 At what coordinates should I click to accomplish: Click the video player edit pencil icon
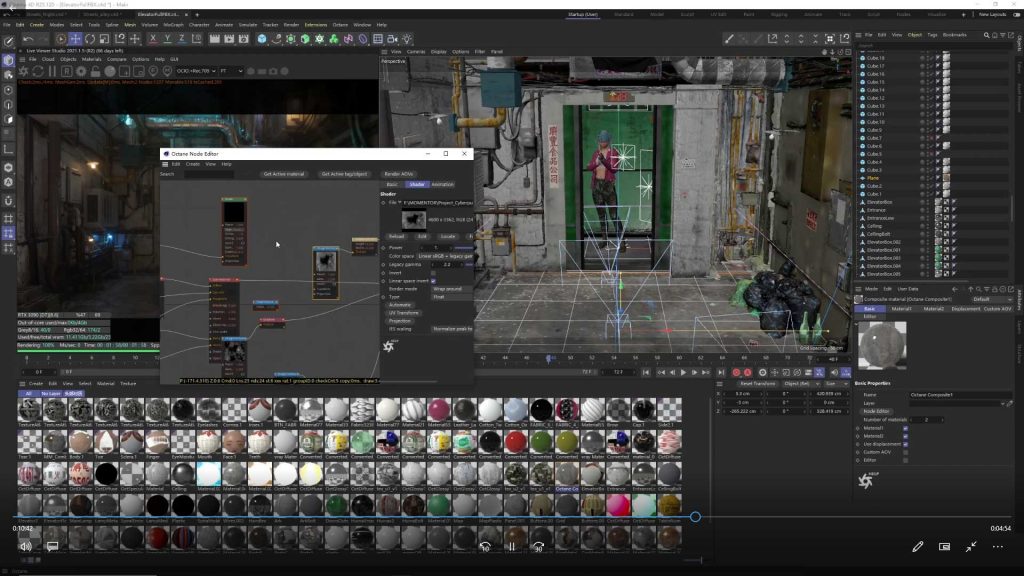click(x=917, y=547)
